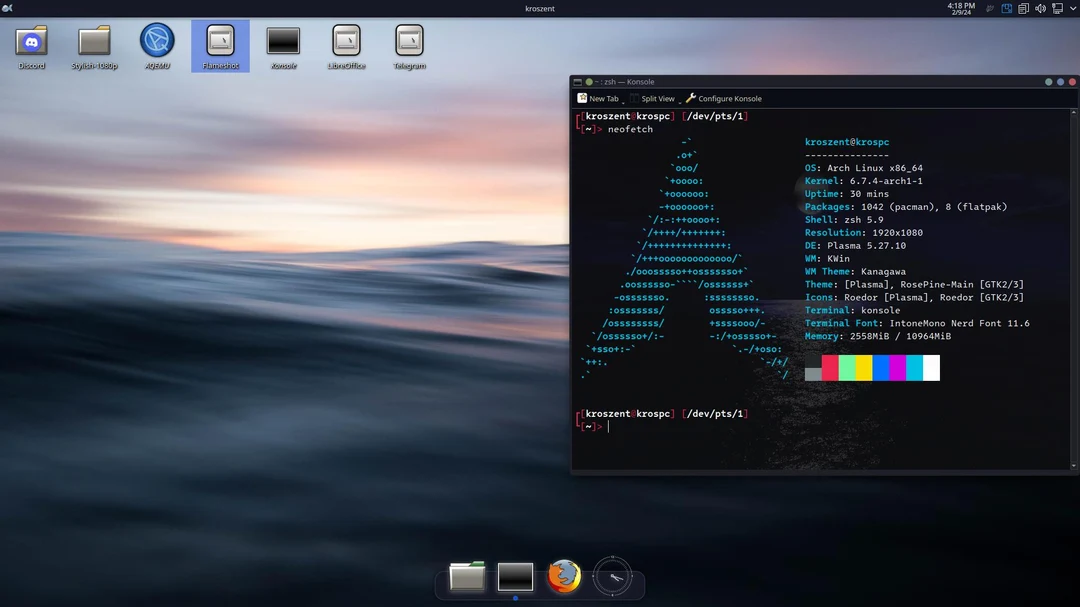Click the 'Packages: 1042 (pacman)' line
The width and height of the screenshot is (1080, 607).
(906, 207)
